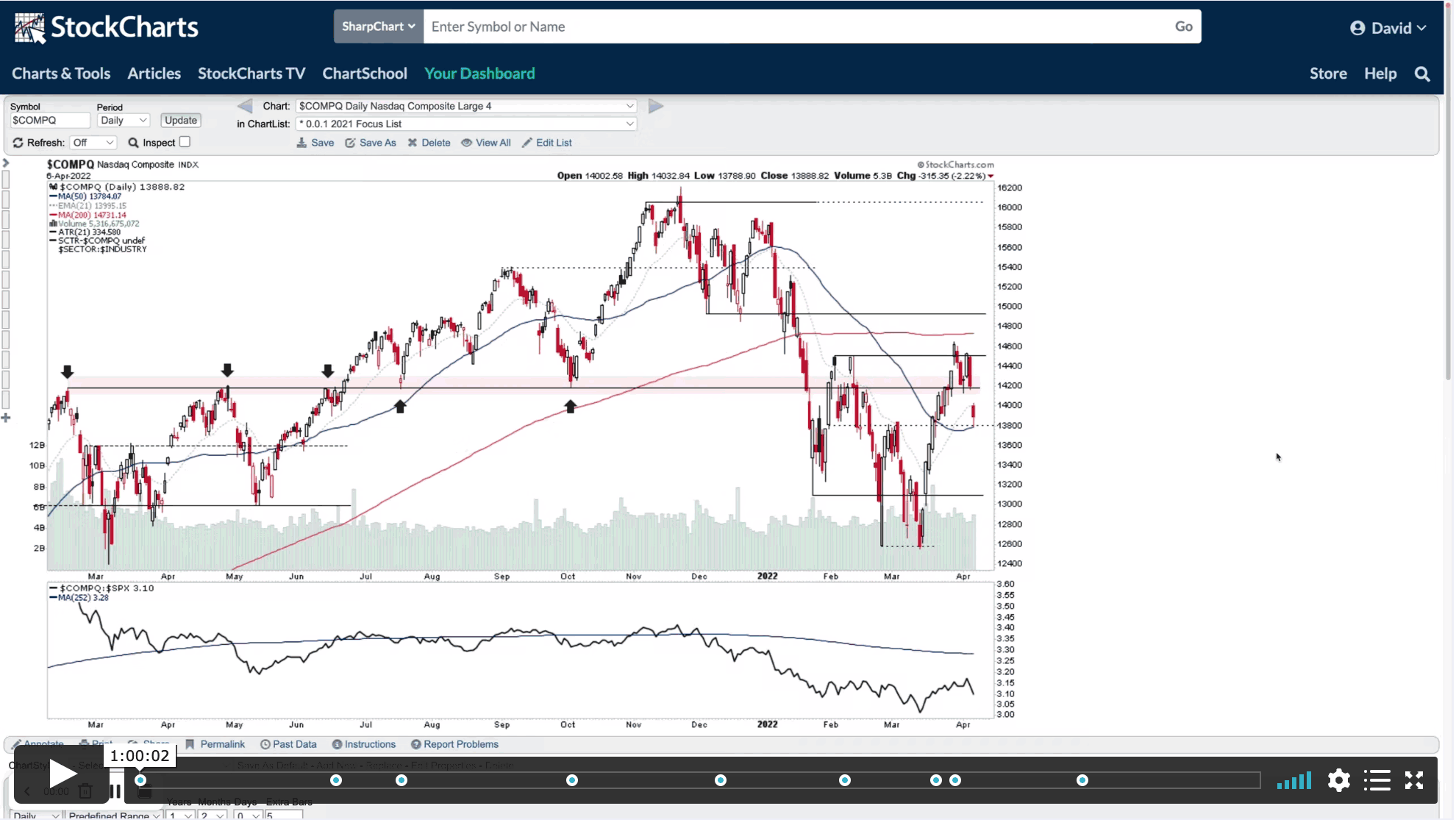
Task: Click the previous chart left arrow
Action: [x=245, y=107]
